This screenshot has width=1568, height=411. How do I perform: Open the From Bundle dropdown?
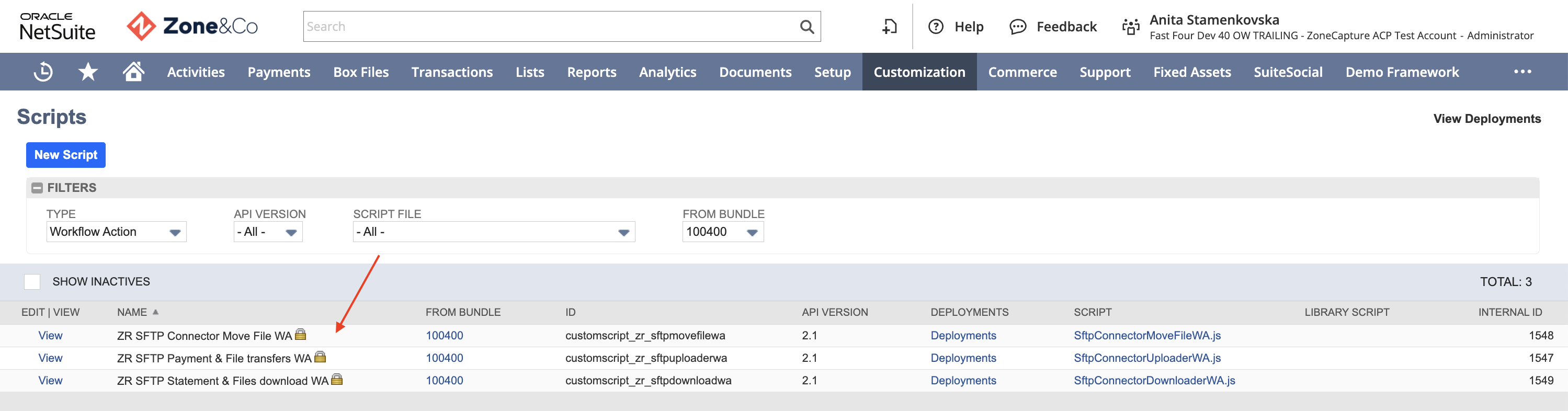coord(722,231)
